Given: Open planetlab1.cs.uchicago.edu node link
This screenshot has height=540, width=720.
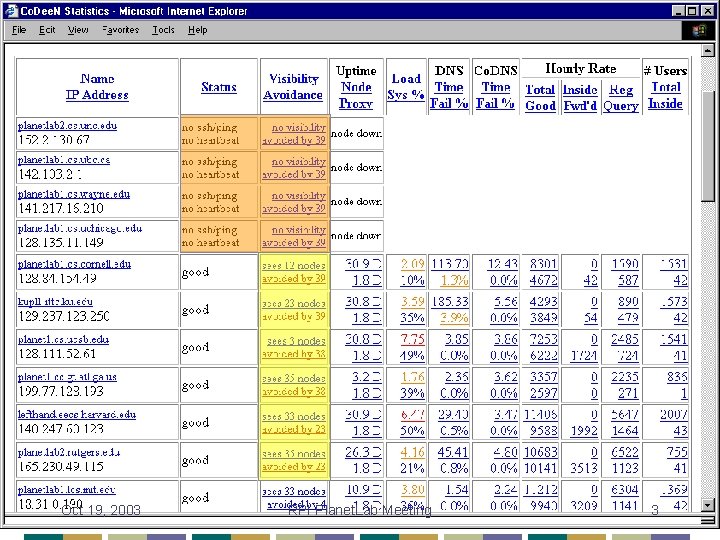Looking at the screenshot, I should coord(80,228).
